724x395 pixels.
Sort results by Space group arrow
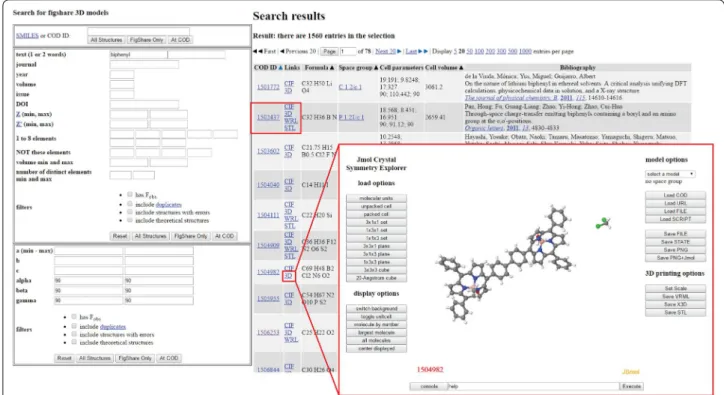click(376, 67)
